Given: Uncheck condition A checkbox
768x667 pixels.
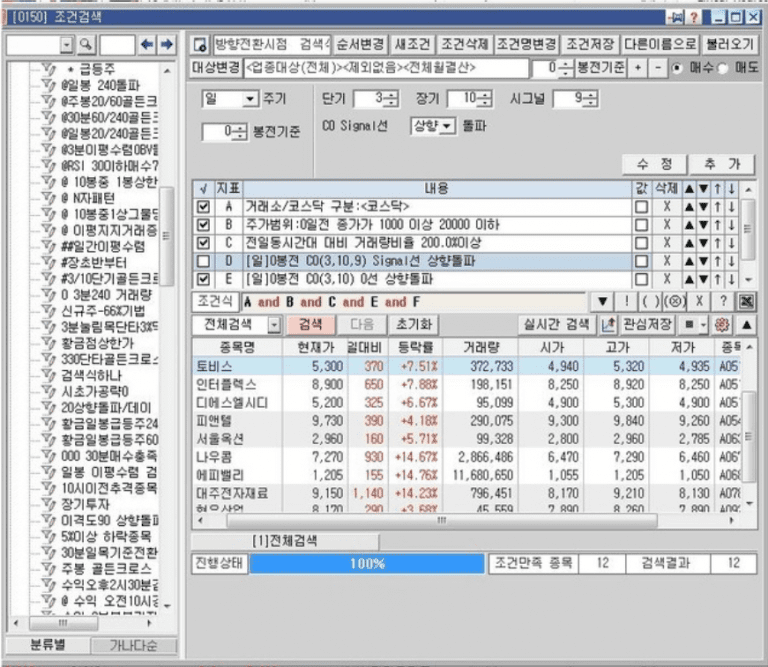Looking at the screenshot, I should [205, 207].
